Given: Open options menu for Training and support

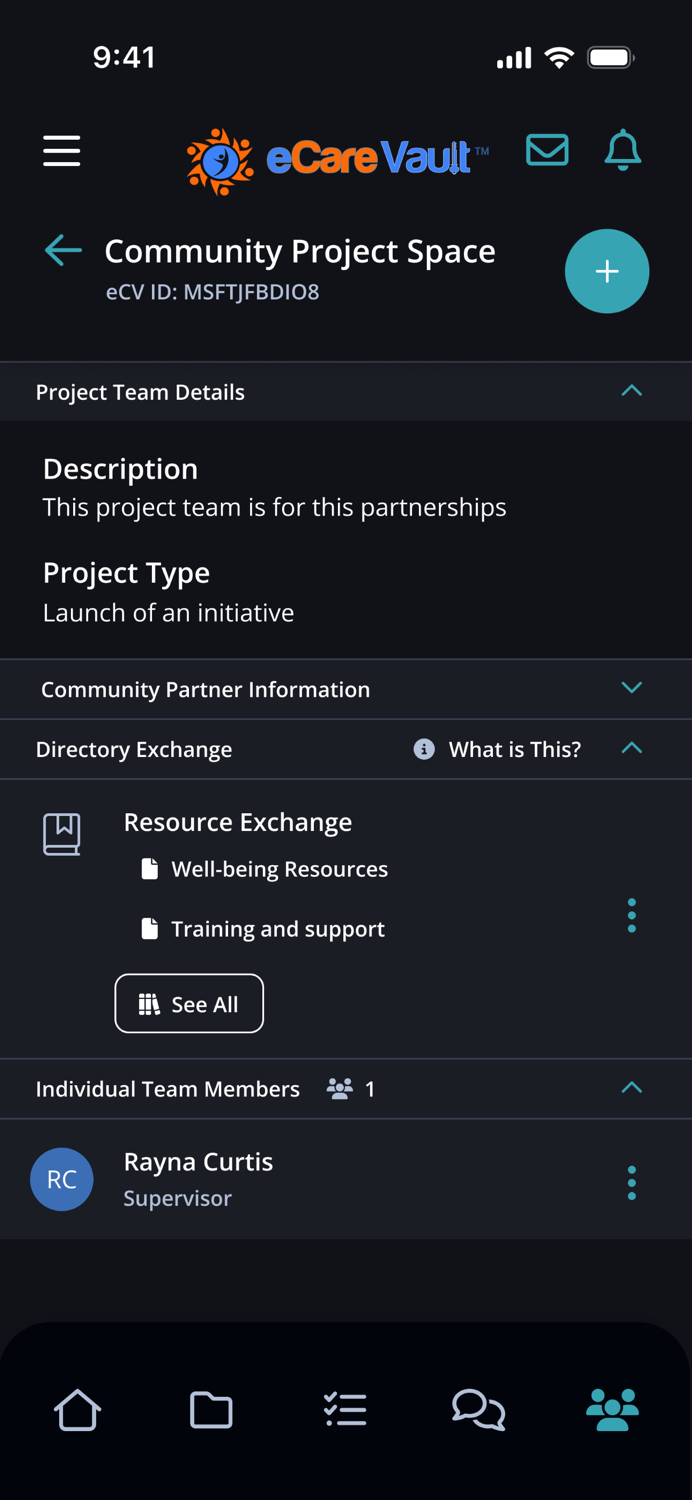Looking at the screenshot, I should pos(631,915).
